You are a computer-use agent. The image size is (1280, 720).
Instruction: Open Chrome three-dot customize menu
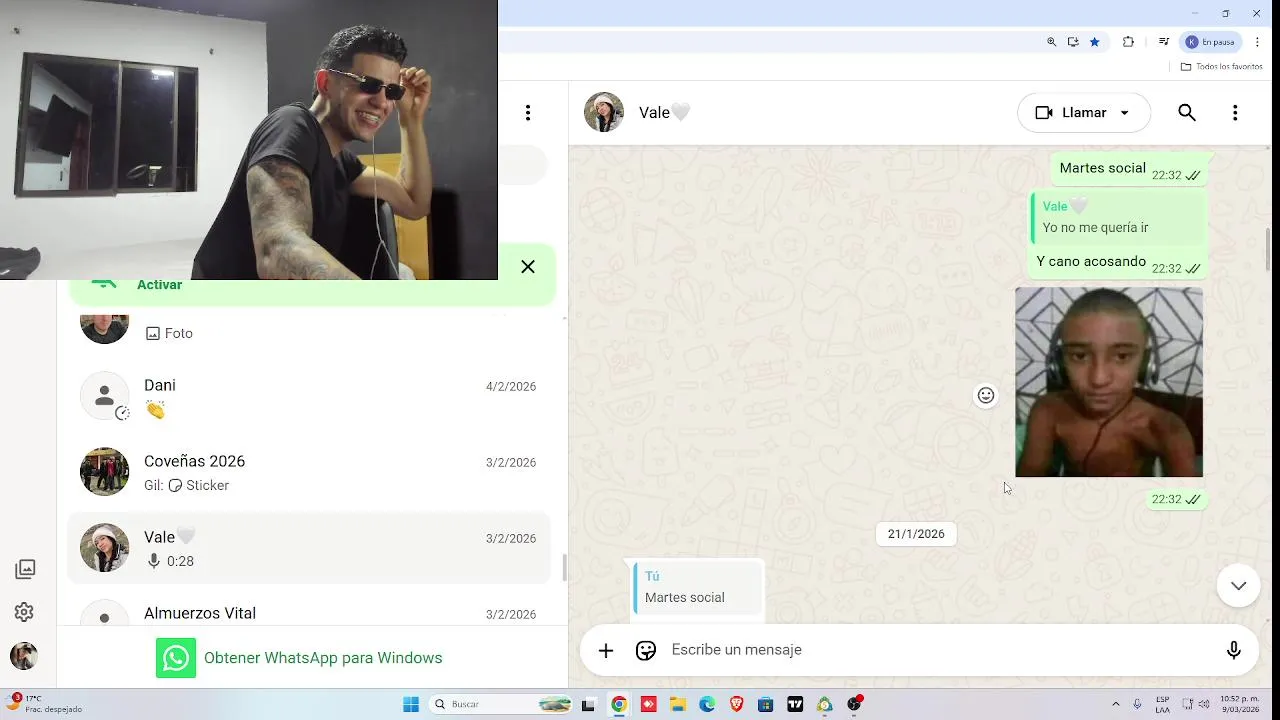(1257, 42)
